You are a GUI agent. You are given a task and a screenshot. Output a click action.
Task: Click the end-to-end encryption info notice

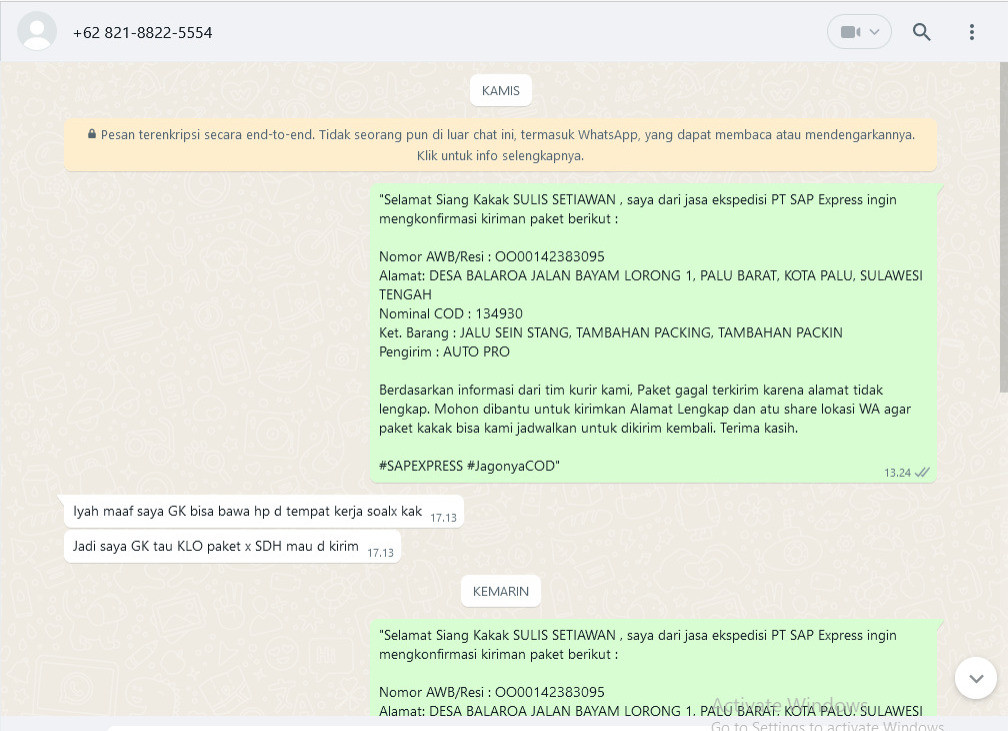501,145
